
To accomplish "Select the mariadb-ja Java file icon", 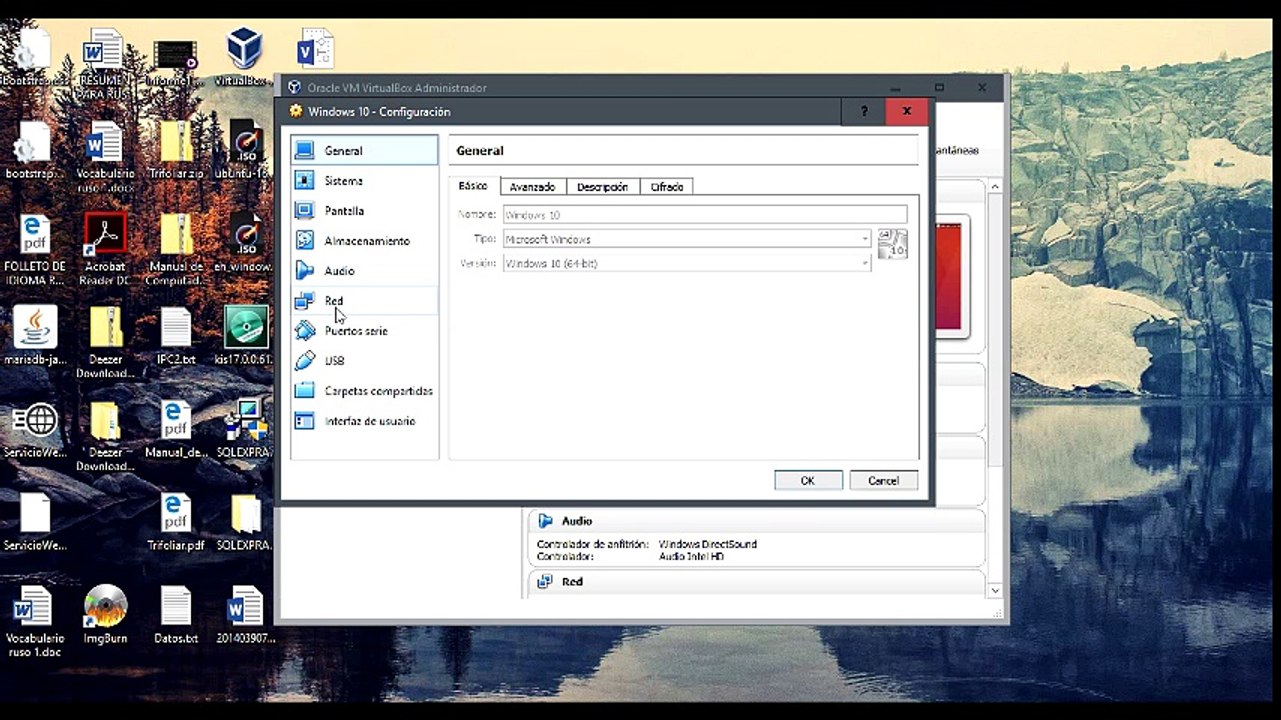I will click(35, 337).
